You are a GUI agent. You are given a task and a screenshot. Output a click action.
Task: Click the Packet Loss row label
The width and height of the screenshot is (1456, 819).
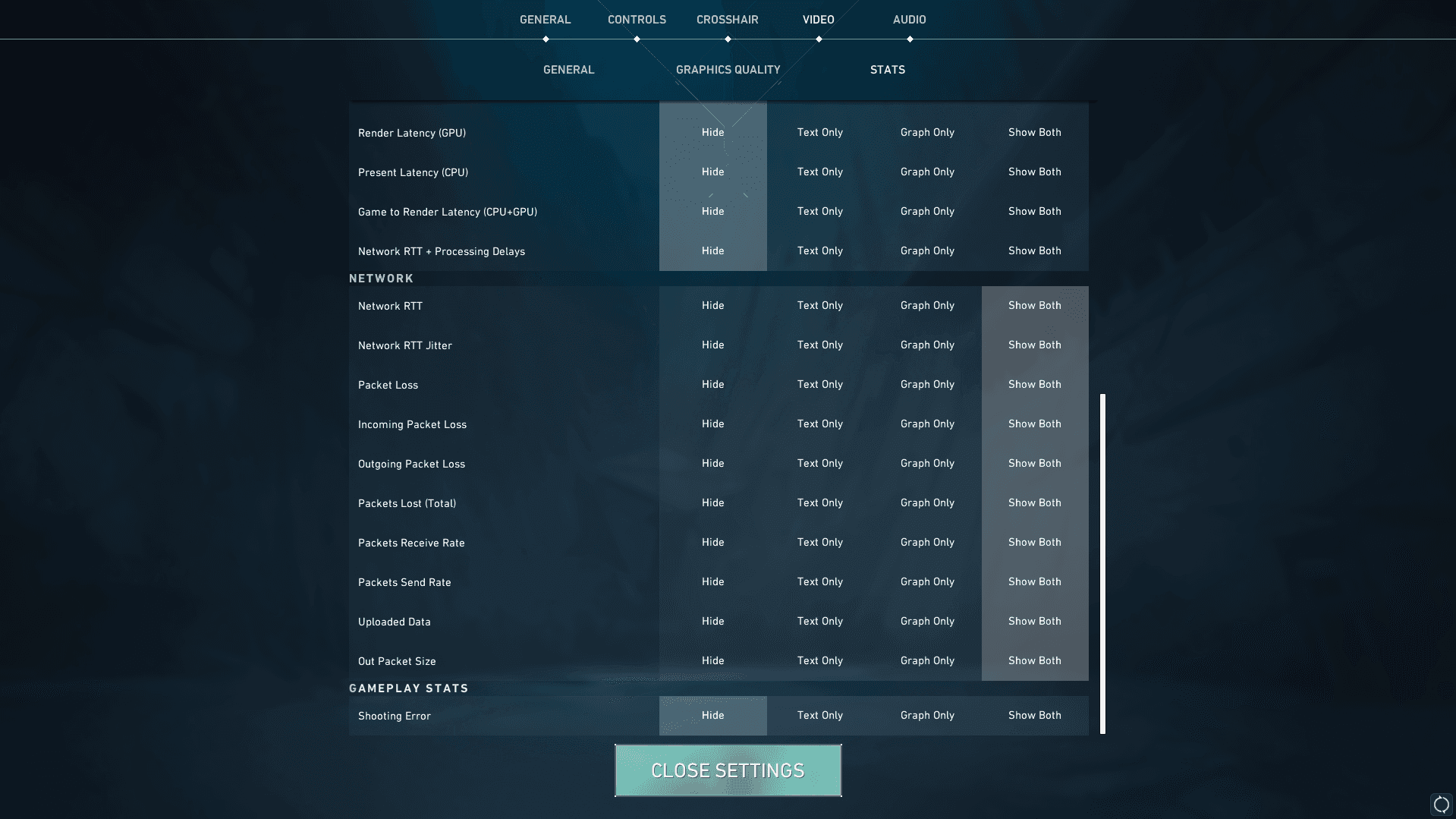click(x=388, y=385)
